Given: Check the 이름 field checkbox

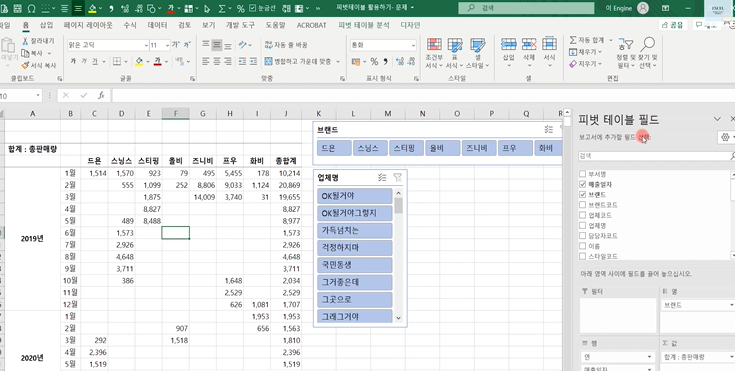Looking at the screenshot, I should tap(583, 246).
